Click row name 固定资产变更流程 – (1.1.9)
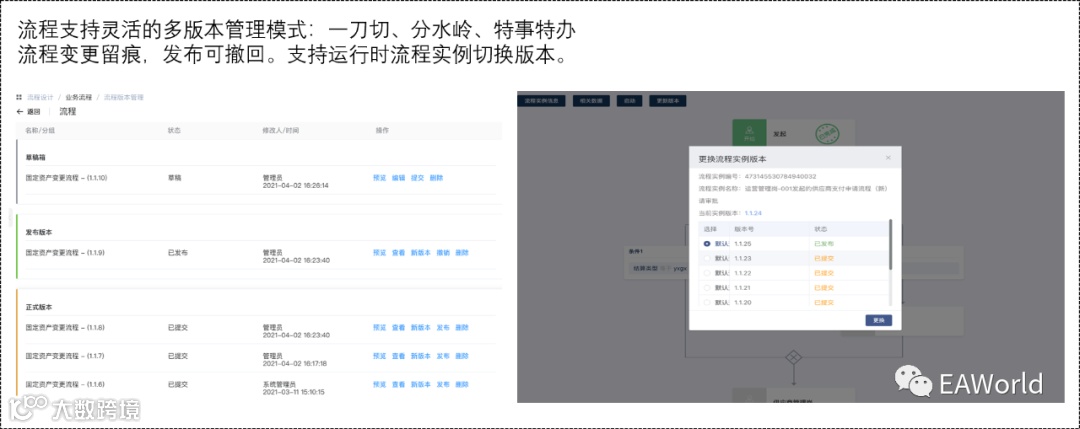This screenshot has height=429, width=1080. pos(65,253)
